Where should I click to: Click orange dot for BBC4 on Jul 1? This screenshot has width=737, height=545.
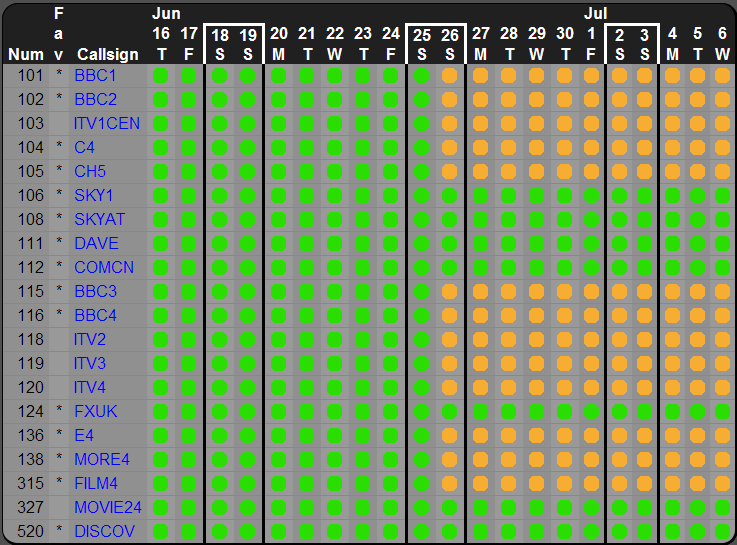point(591,315)
